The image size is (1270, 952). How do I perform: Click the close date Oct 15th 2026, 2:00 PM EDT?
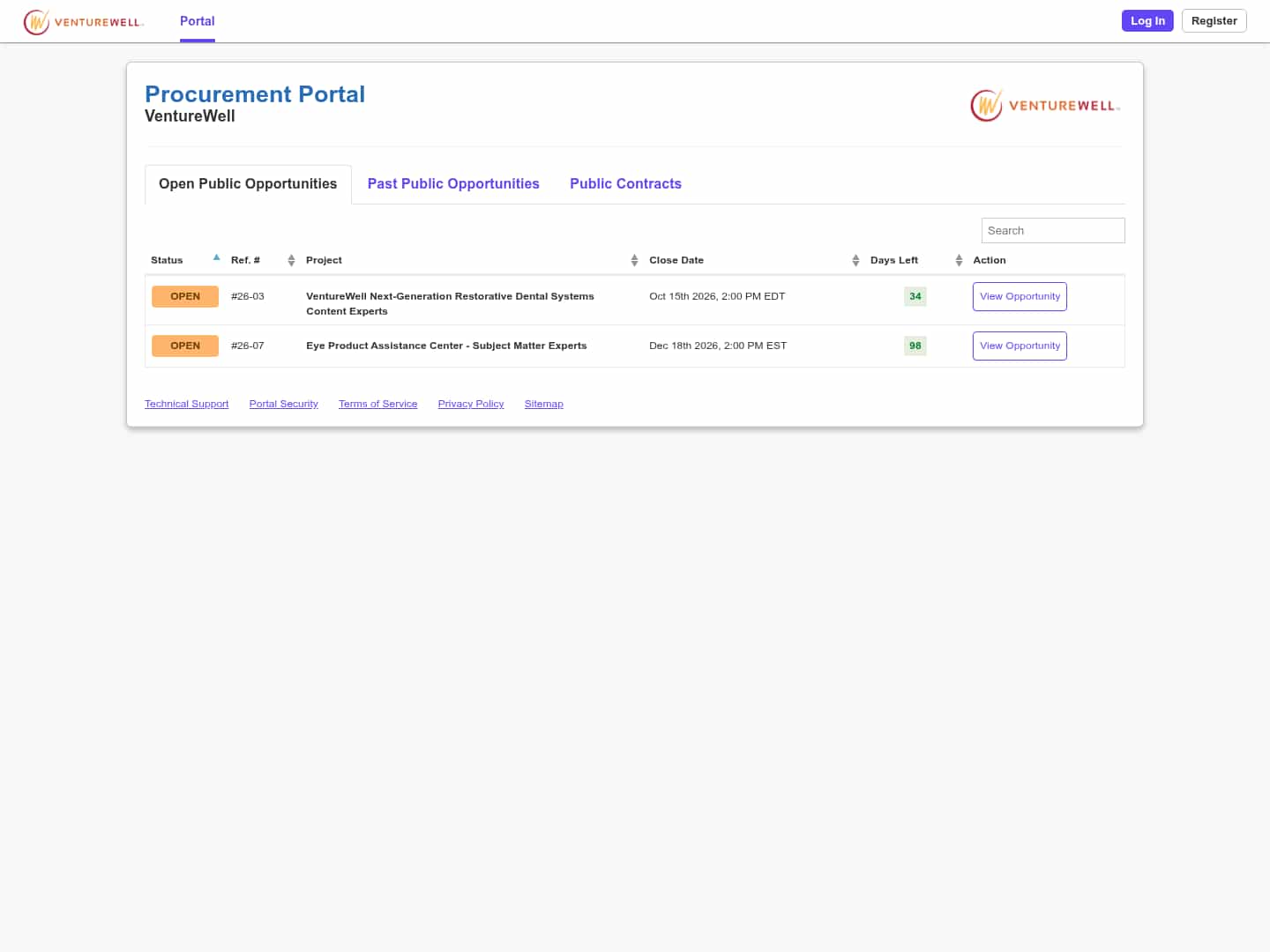717,296
